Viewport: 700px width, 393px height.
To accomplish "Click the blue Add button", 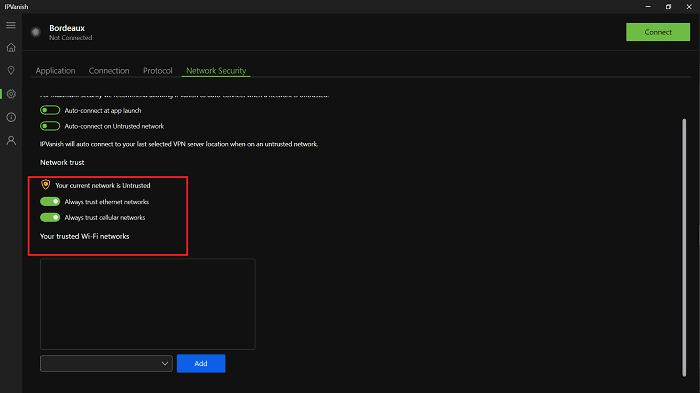I will click(x=201, y=364).
